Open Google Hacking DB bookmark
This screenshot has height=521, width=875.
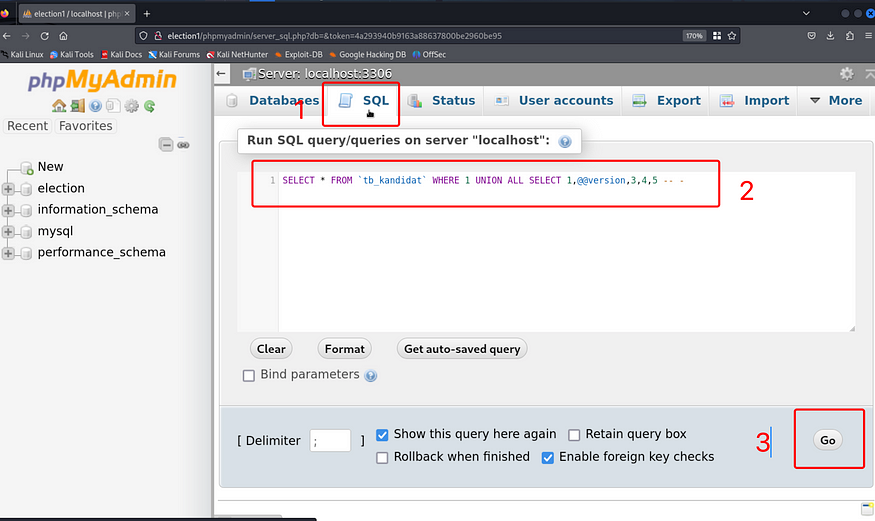click(x=367, y=55)
